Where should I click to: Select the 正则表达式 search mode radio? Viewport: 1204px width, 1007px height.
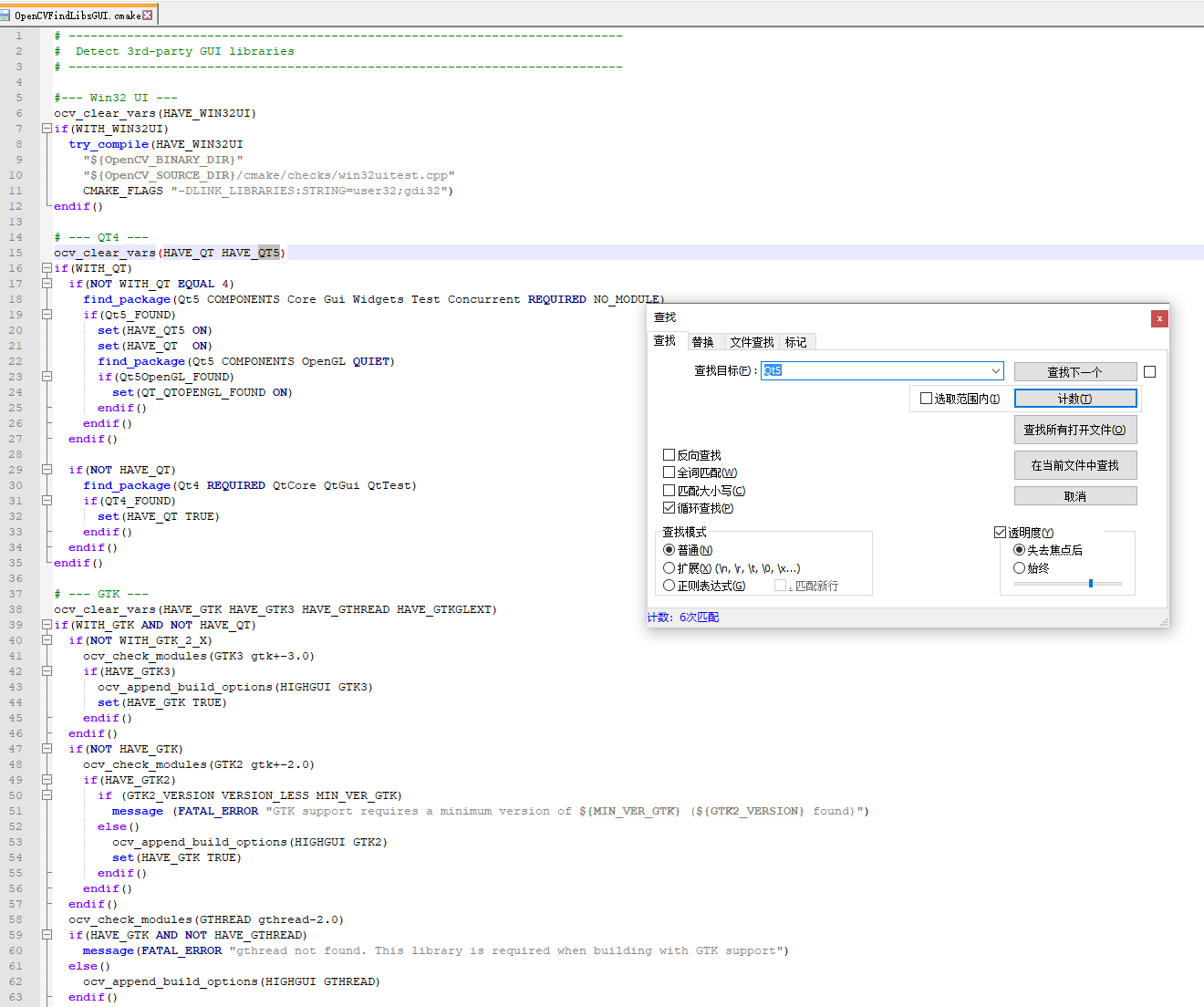tap(669, 585)
